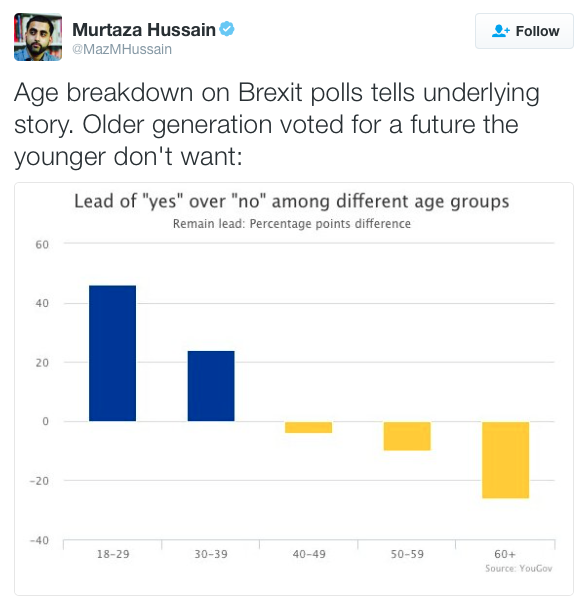Click the tweet text about Brexit polls
This screenshot has width=583, height=604.
277,124
